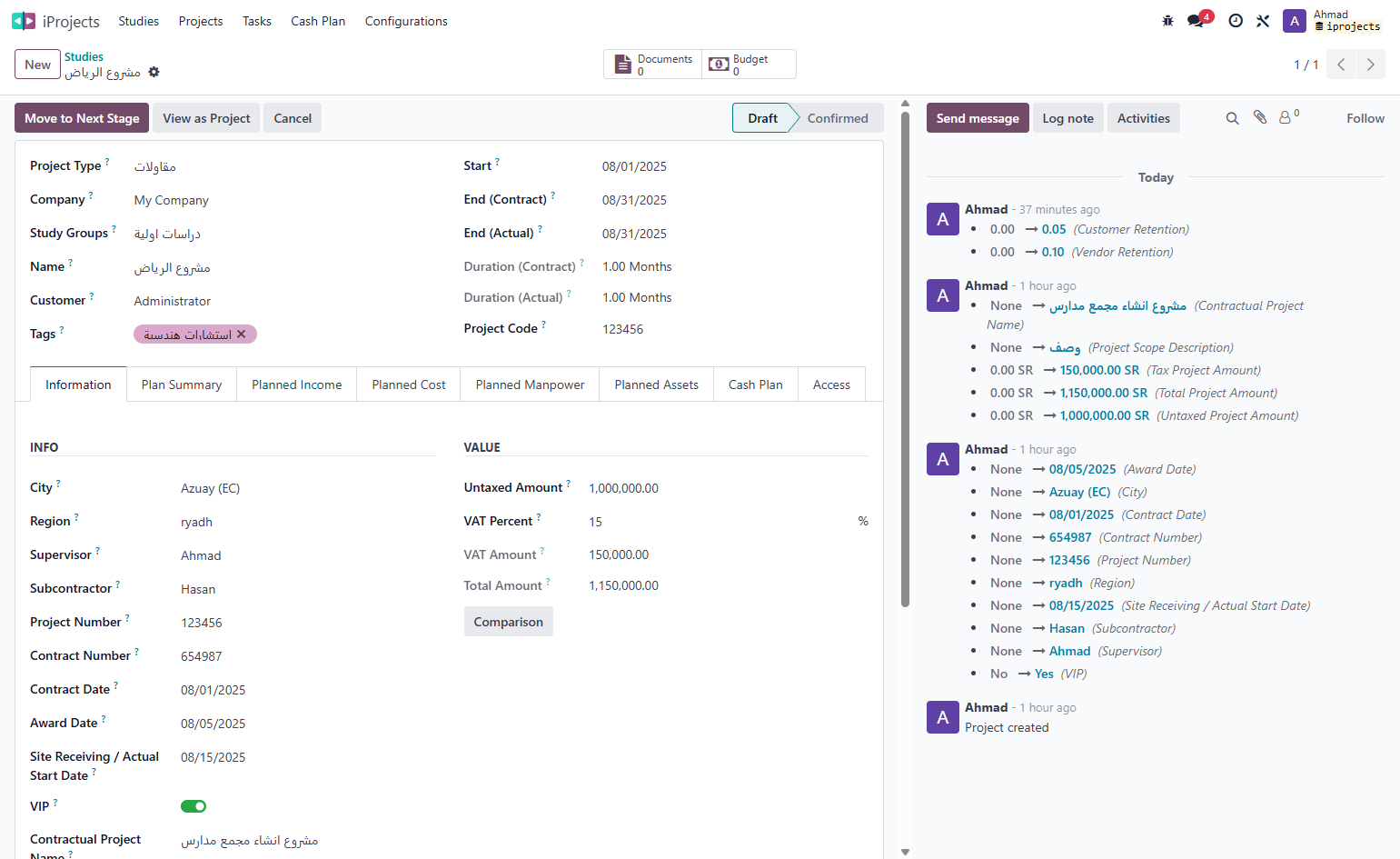The width and height of the screenshot is (1400, 859).
Task: Edit the Region field ryadh
Action: (x=308, y=522)
